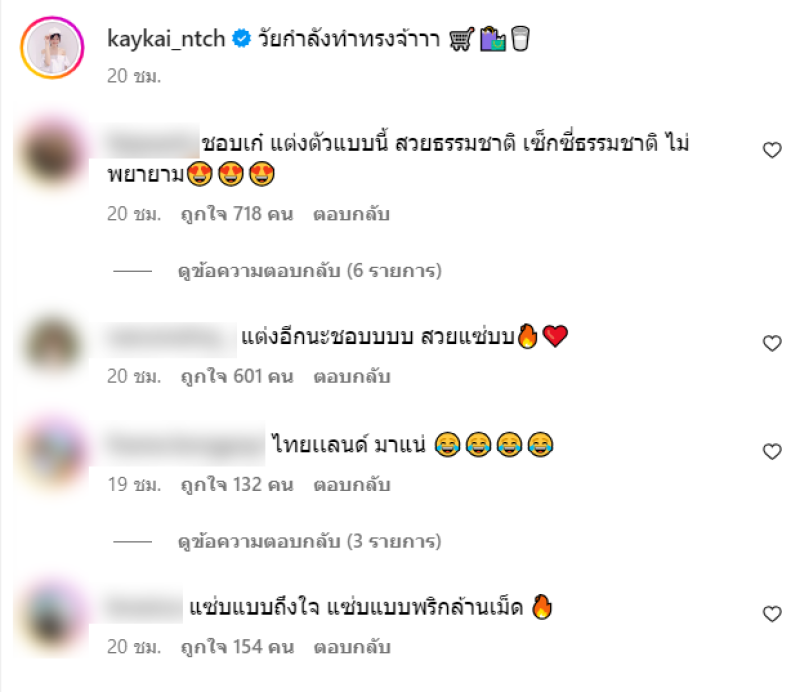Open avatar beside แต่งอีกนะชอบบบบ comment

(x=52, y=345)
